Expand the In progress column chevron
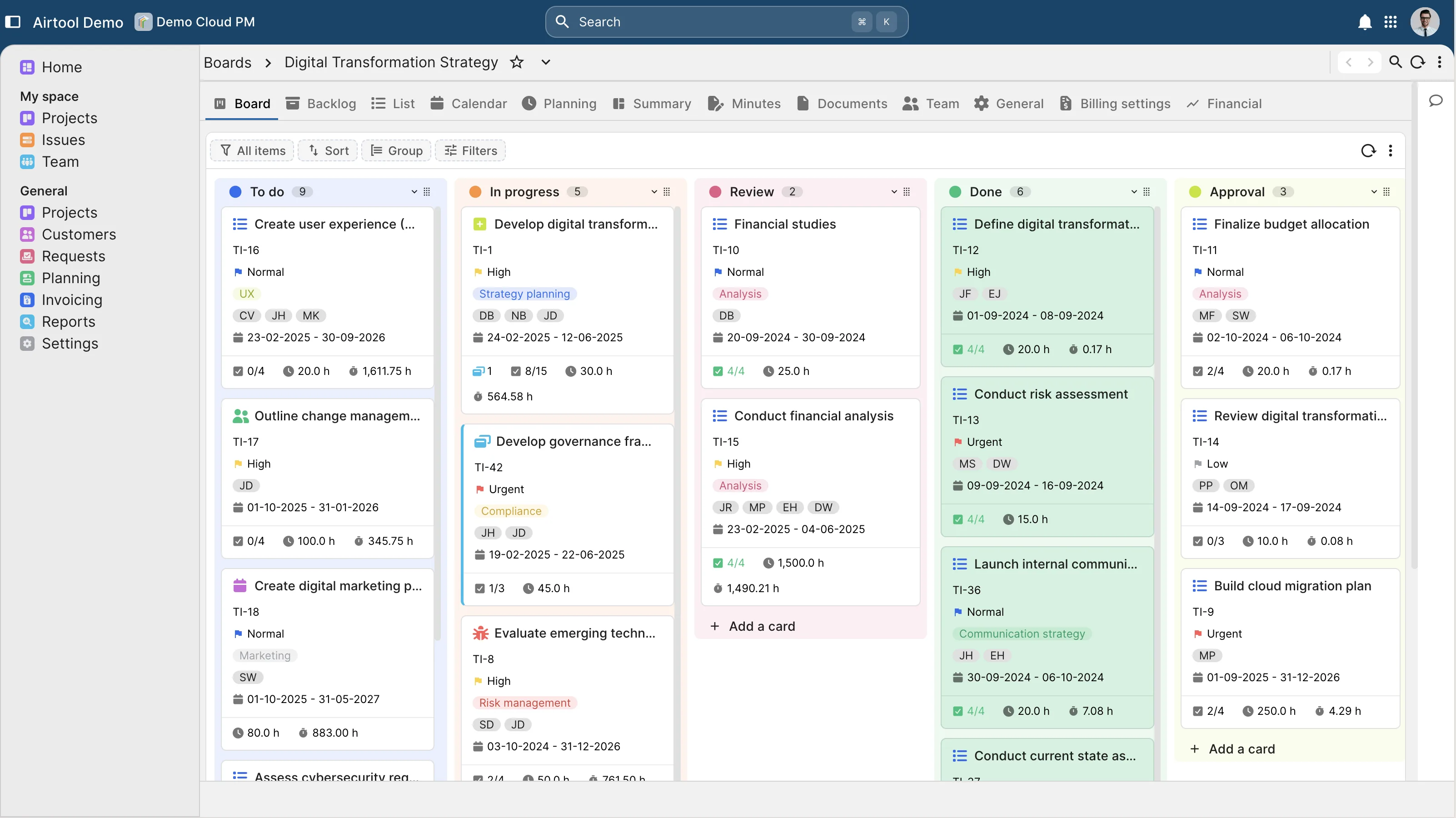The image size is (1456, 818). coord(654,192)
